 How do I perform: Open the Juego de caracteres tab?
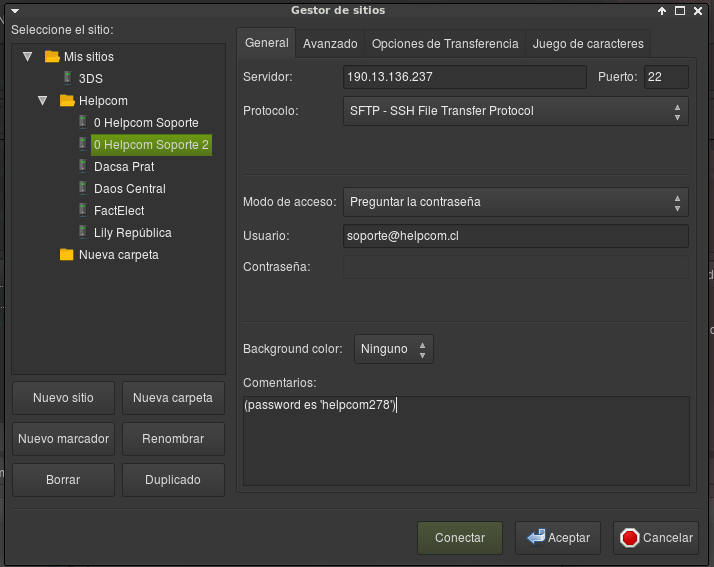tap(588, 44)
